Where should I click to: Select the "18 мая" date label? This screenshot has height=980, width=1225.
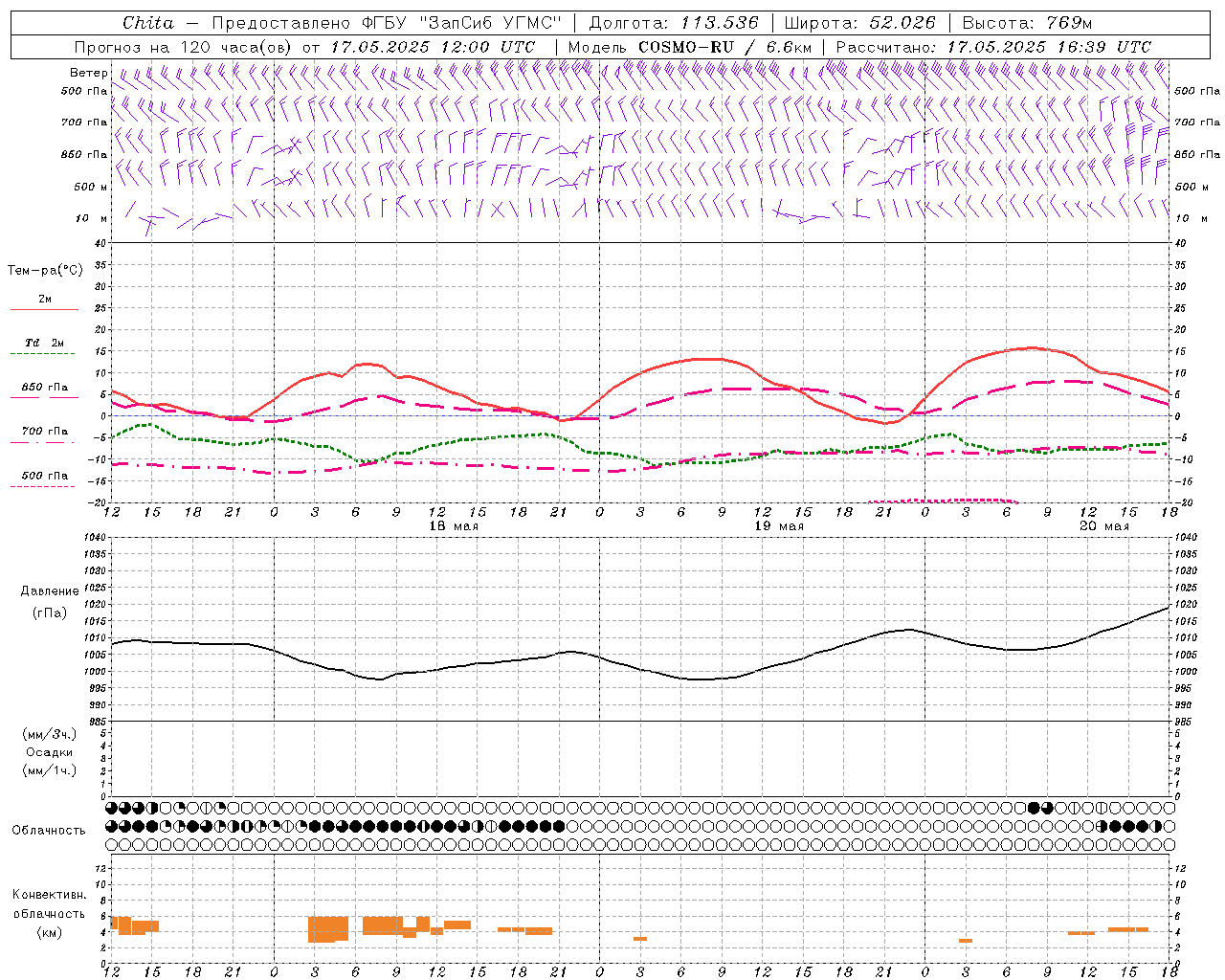pos(454,526)
